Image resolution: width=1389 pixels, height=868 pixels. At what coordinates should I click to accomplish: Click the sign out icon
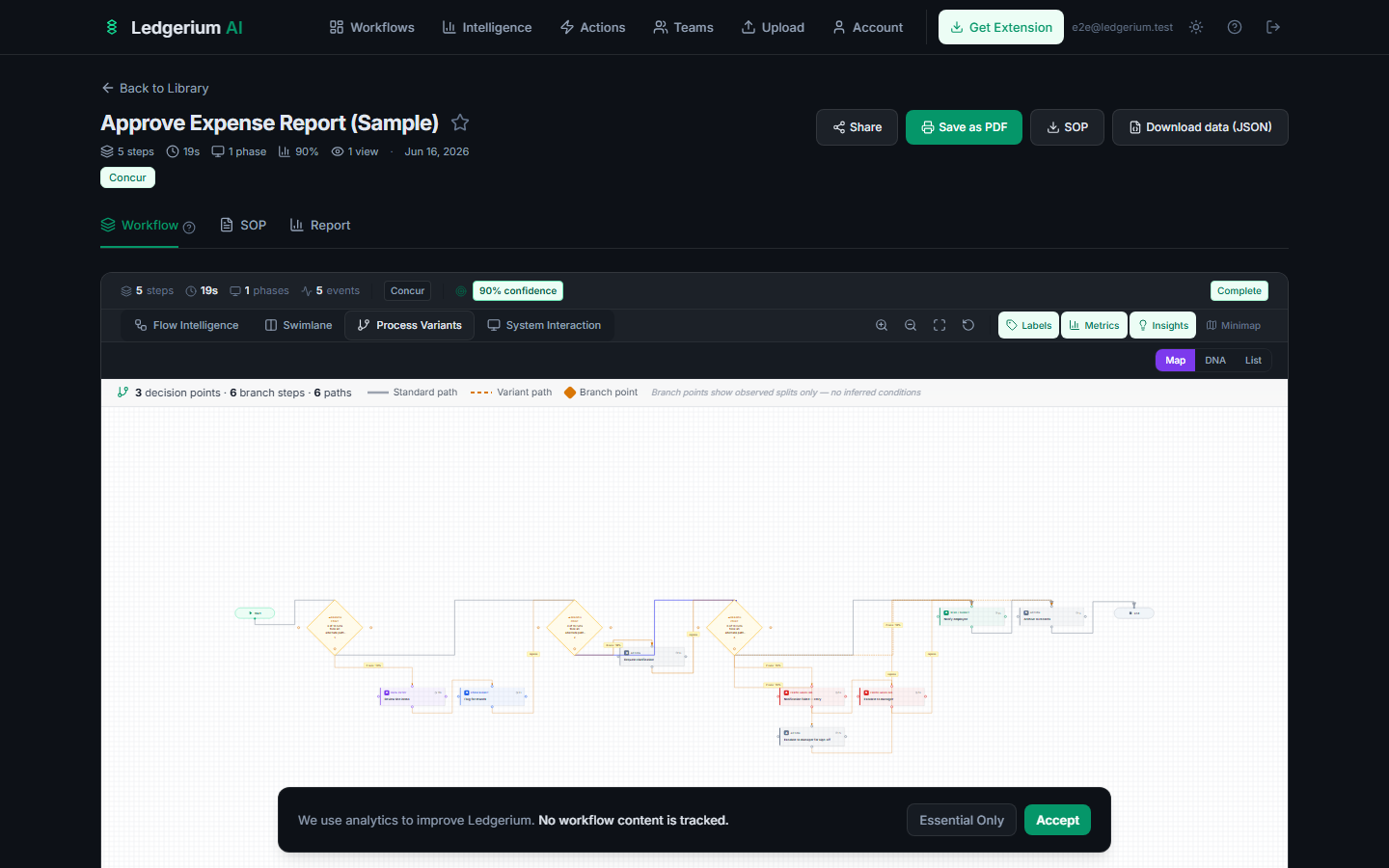tap(1273, 27)
